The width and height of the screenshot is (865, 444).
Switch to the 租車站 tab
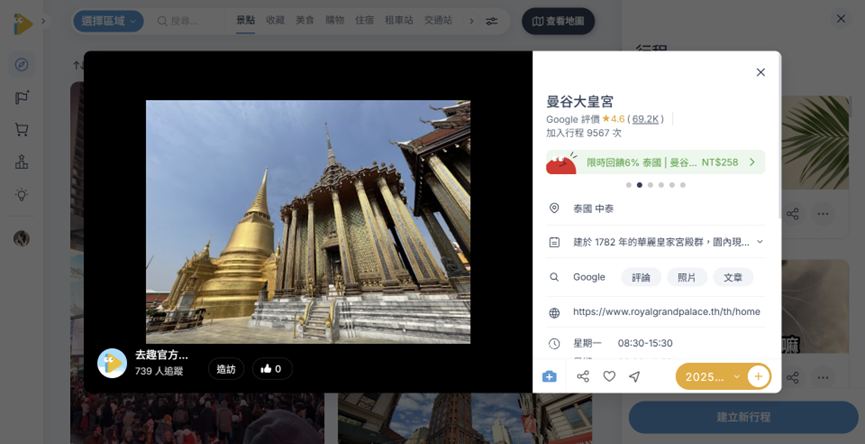tap(399, 20)
